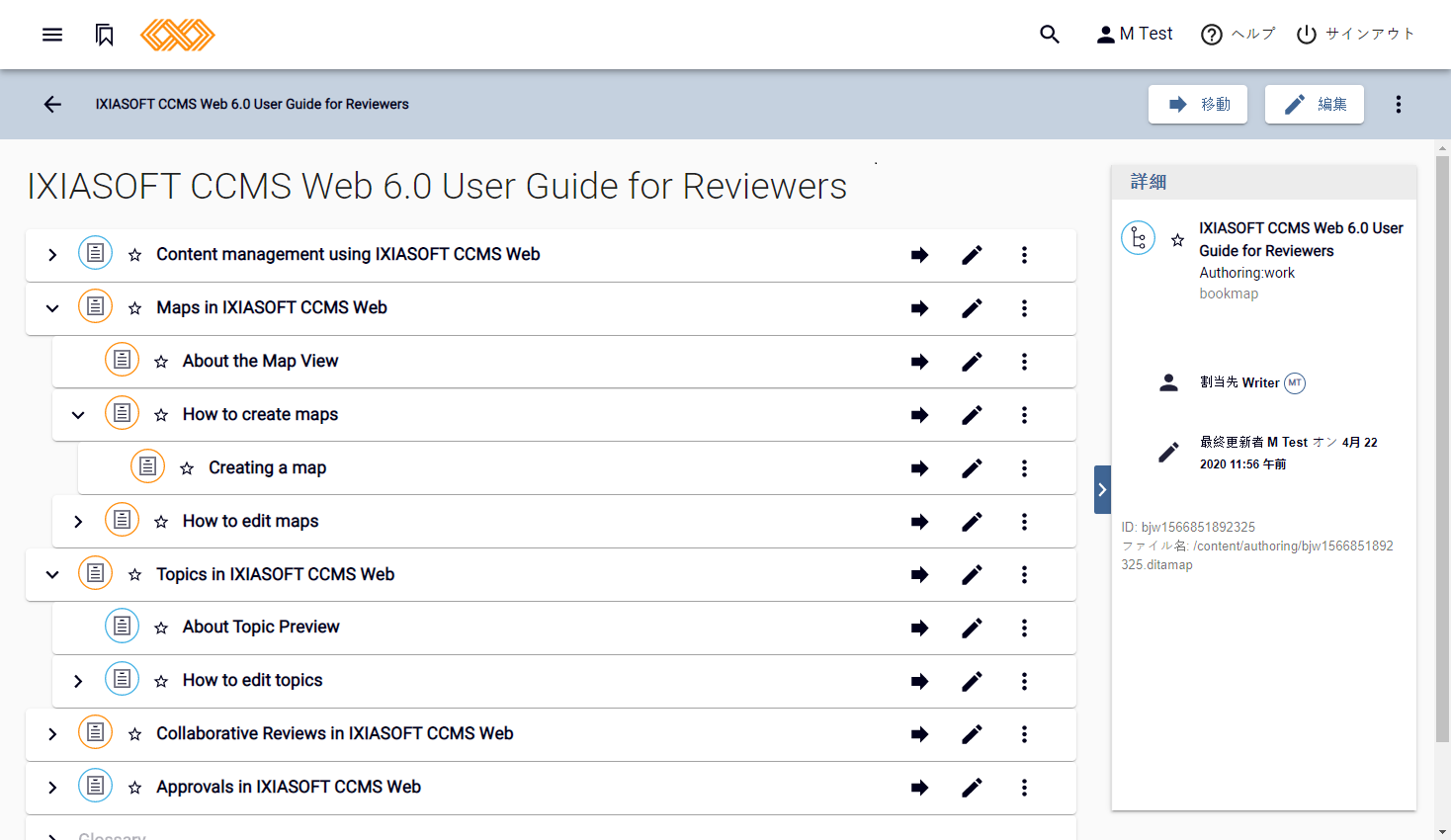Open more options for Approvals in IXIASOFT row
The height and width of the screenshot is (840, 1451).
1024,788
